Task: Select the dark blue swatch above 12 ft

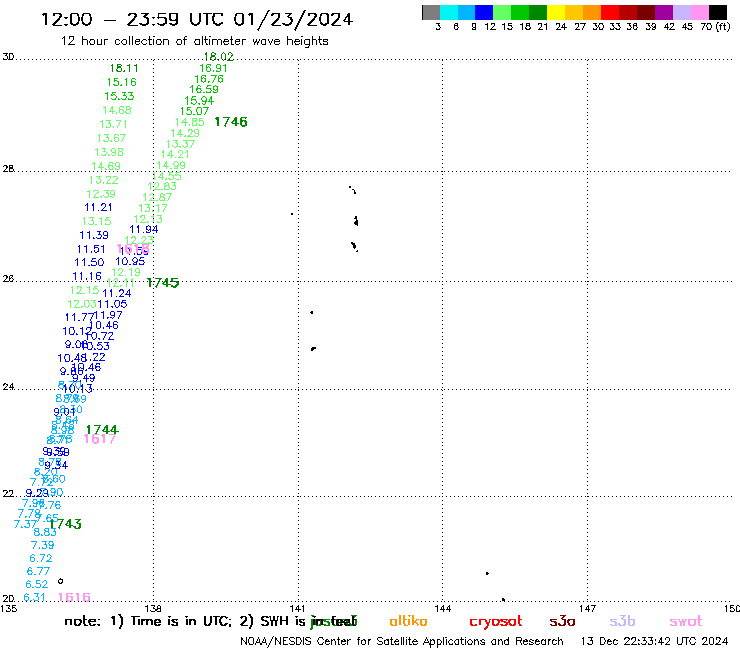Action: (484, 12)
